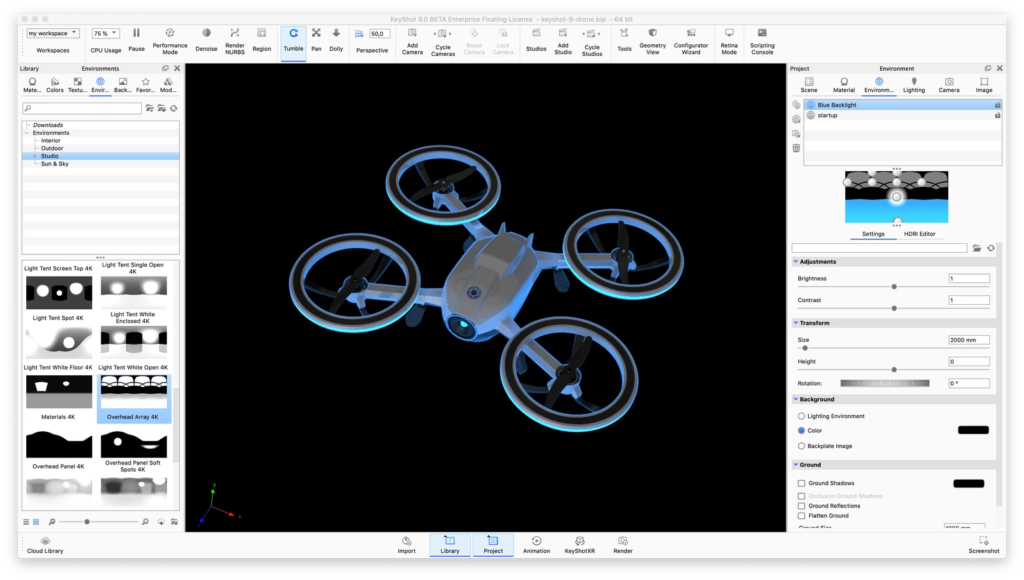The height and width of the screenshot is (580, 1024).
Task: Select Lighting Environment background option
Action: click(x=801, y=416)
